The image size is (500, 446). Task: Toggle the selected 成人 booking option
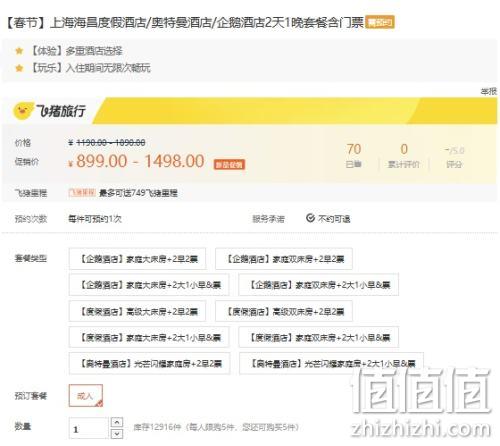pos(86,396)
